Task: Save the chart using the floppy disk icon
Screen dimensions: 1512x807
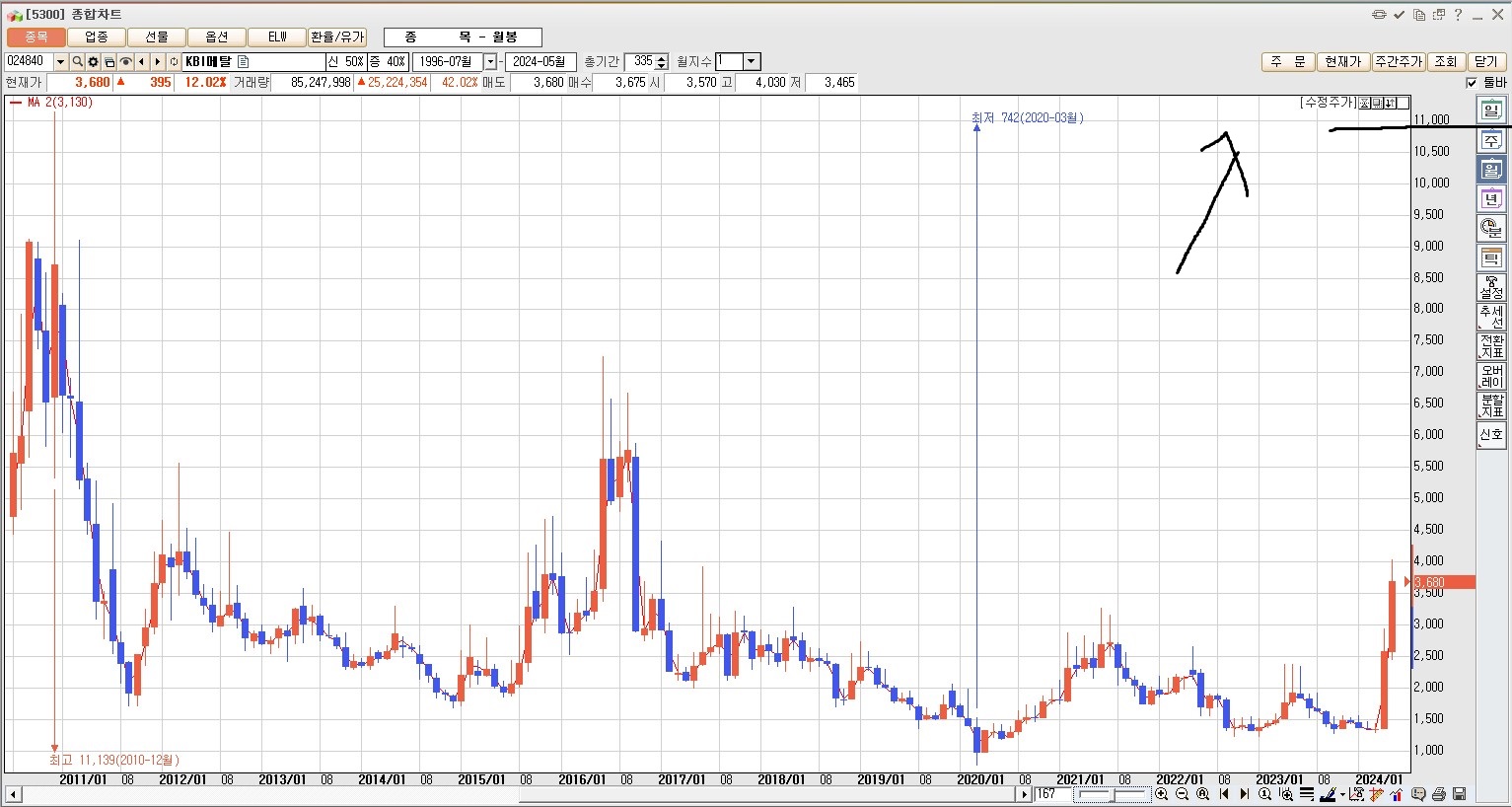Action: click(x=1459, y=794)
